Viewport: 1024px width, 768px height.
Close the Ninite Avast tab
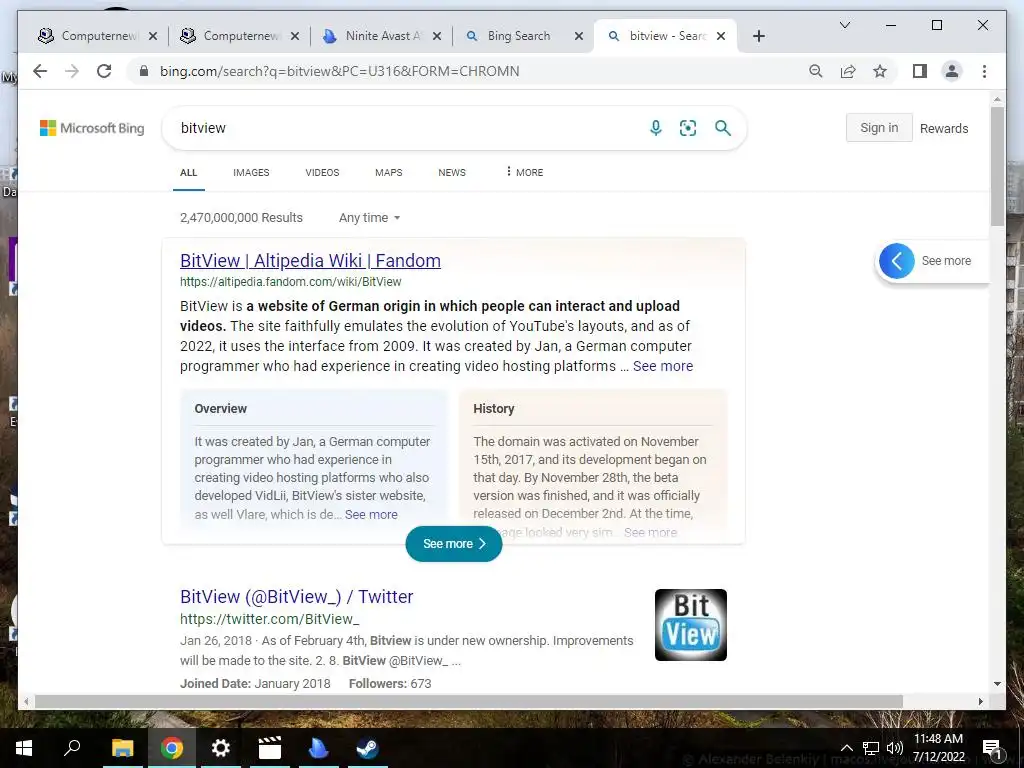[437, 36]
